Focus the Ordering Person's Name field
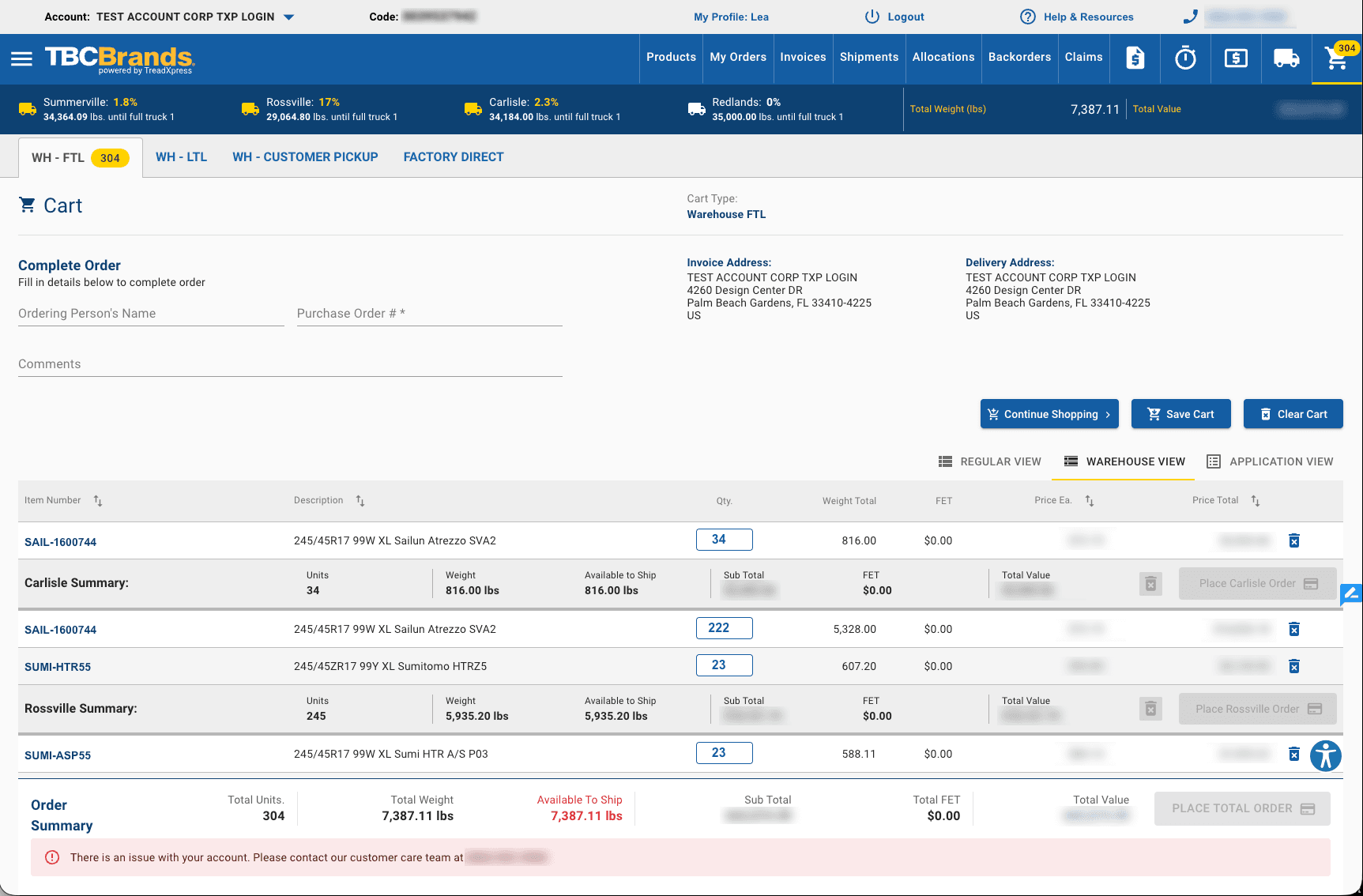Image resolution: width=1363 pixels, height=896 pixels. click(151, 314)
